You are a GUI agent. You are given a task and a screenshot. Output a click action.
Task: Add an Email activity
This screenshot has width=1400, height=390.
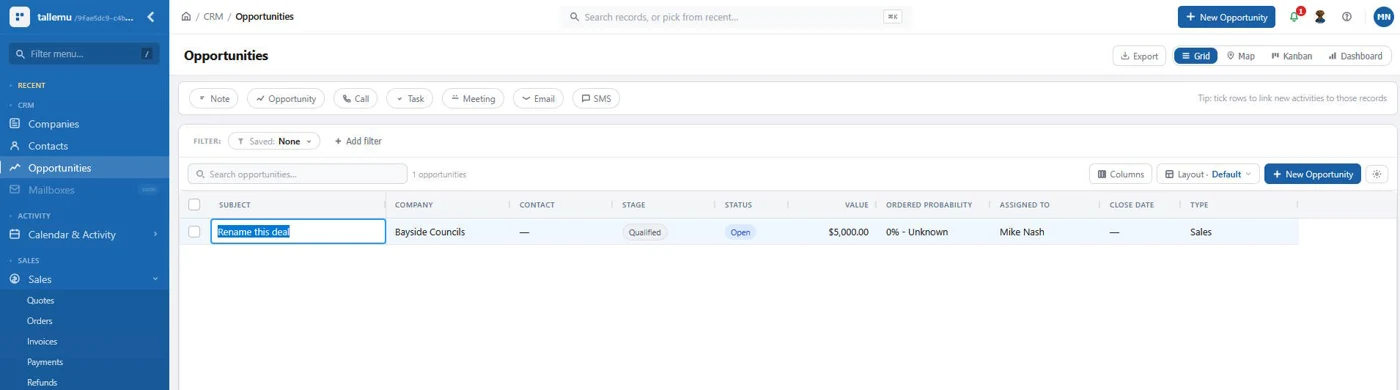pos(538,99)
